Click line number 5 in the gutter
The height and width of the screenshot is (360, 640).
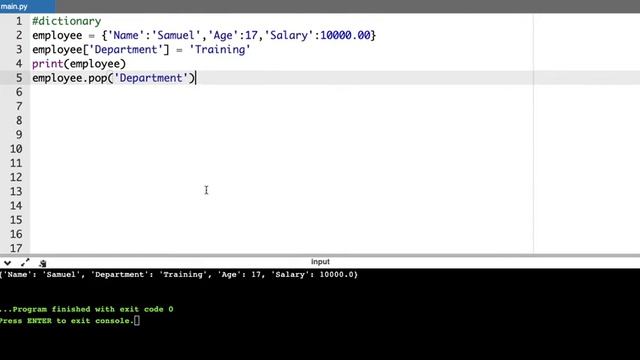click(x=19, y=78)
